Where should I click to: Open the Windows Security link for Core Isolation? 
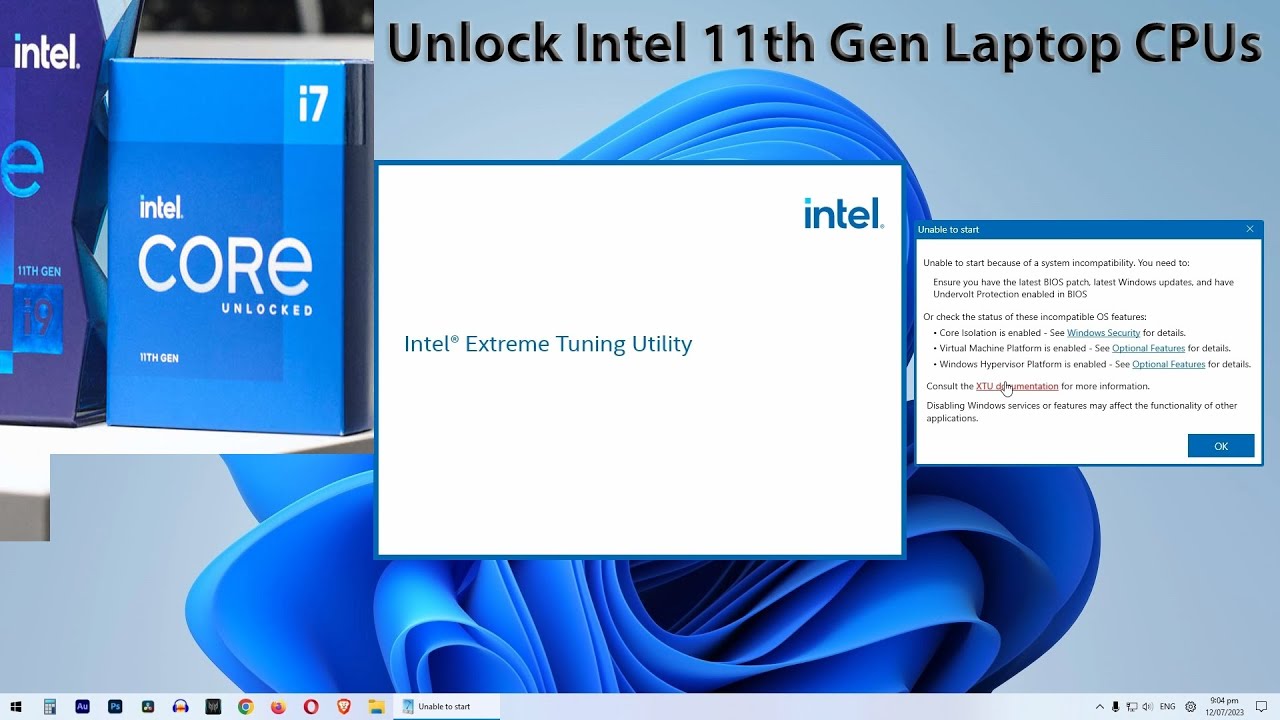[1103, 333]
